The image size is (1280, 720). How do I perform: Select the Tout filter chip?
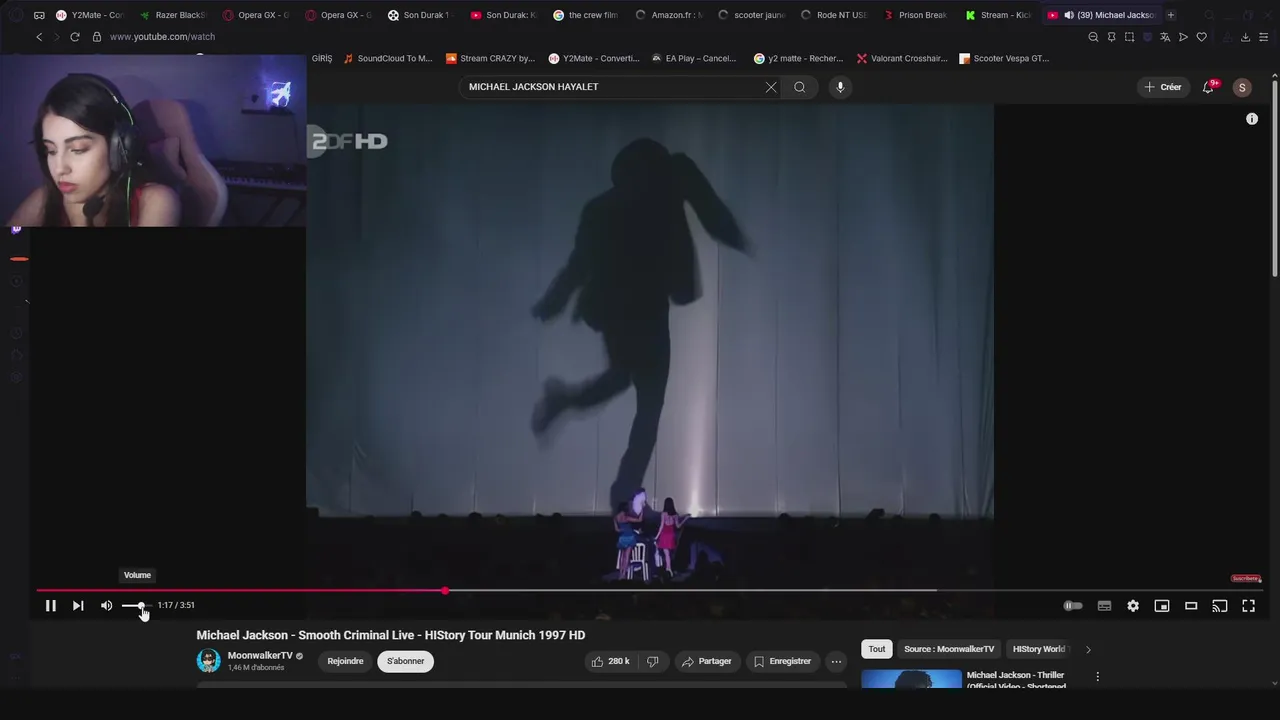click(876, 649)
